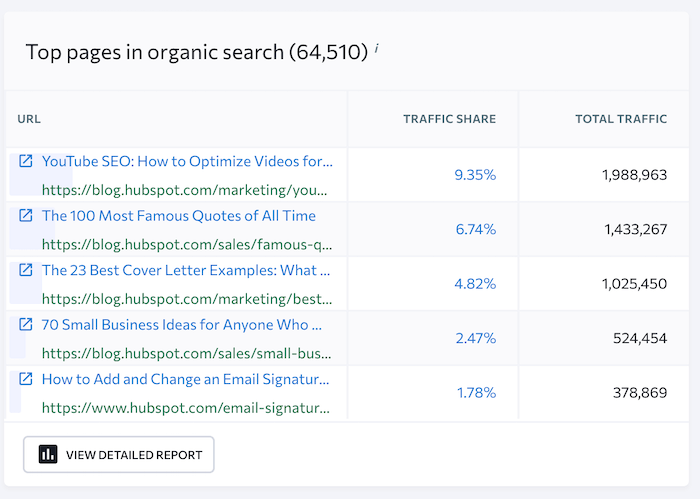Click external link icon beside YouTube SEO row
The height and width of the screenshot is (499, 700).
click(26, 161)
